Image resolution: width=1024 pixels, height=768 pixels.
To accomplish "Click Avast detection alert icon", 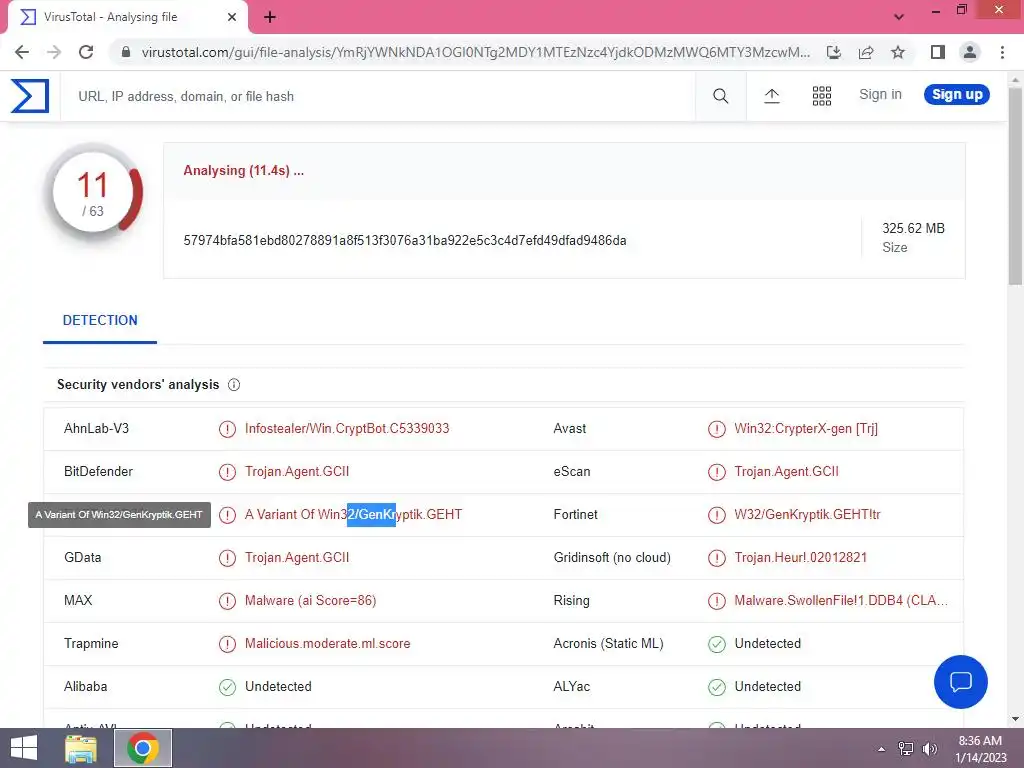I will click(716, 429).
